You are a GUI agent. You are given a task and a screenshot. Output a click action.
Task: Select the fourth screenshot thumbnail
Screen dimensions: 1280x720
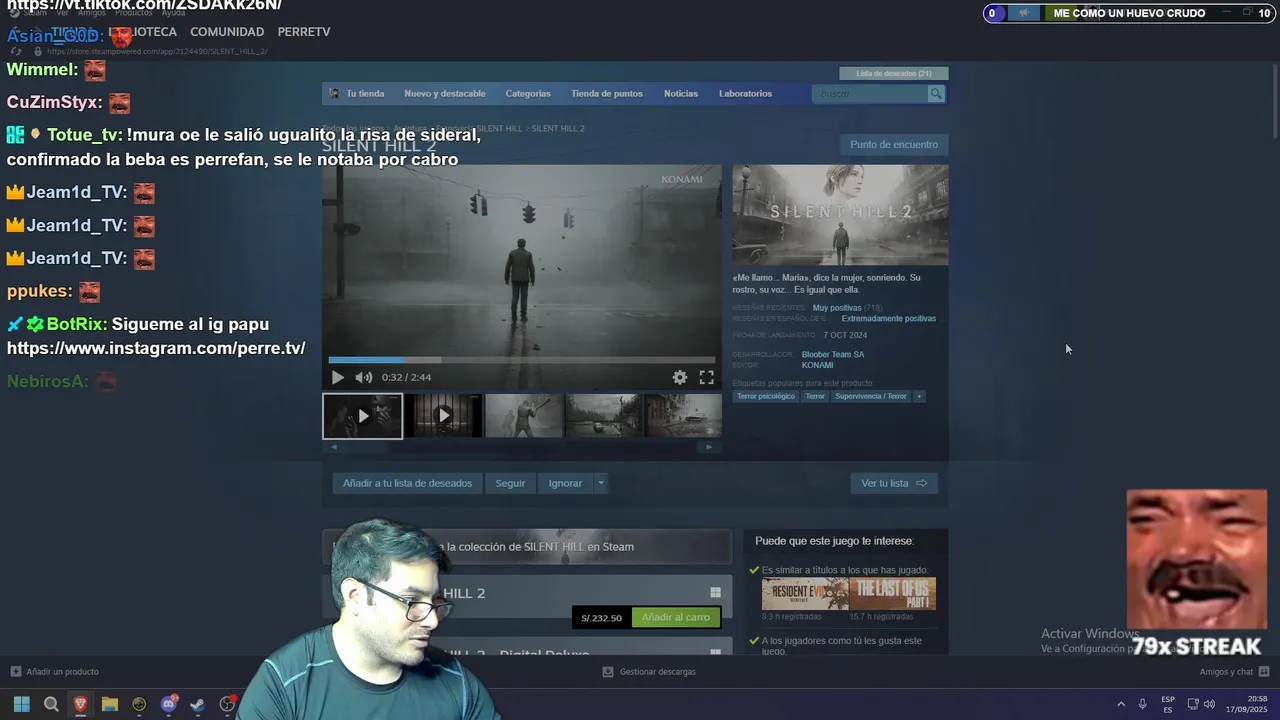pos(604,416)
